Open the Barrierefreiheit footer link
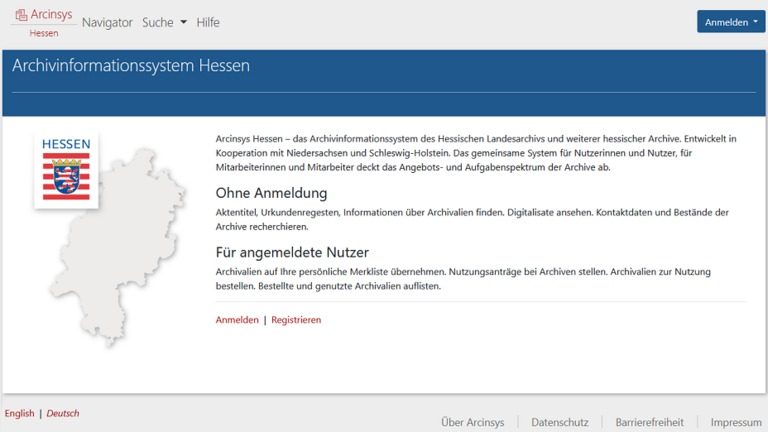This screenshot has width=768, height=432. point(649,422)
